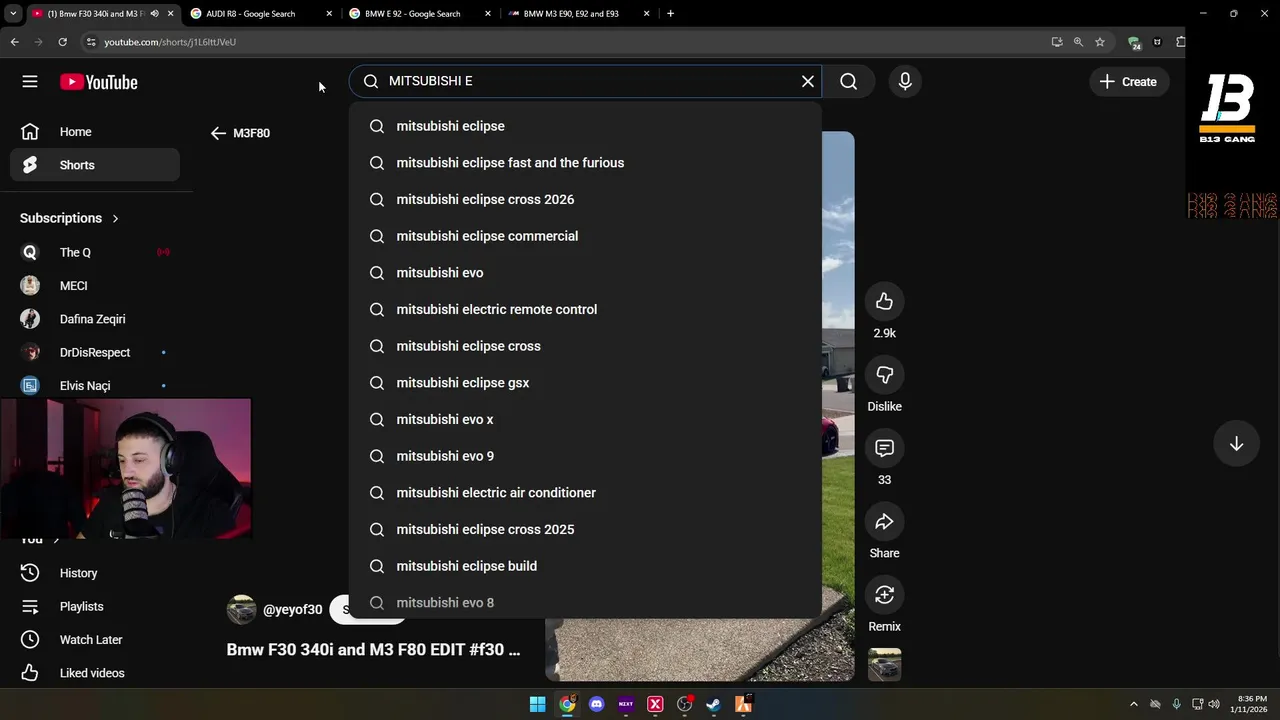
Task: Open the YouTube hamburger guide menu
Action: click(x=30, y=82)
